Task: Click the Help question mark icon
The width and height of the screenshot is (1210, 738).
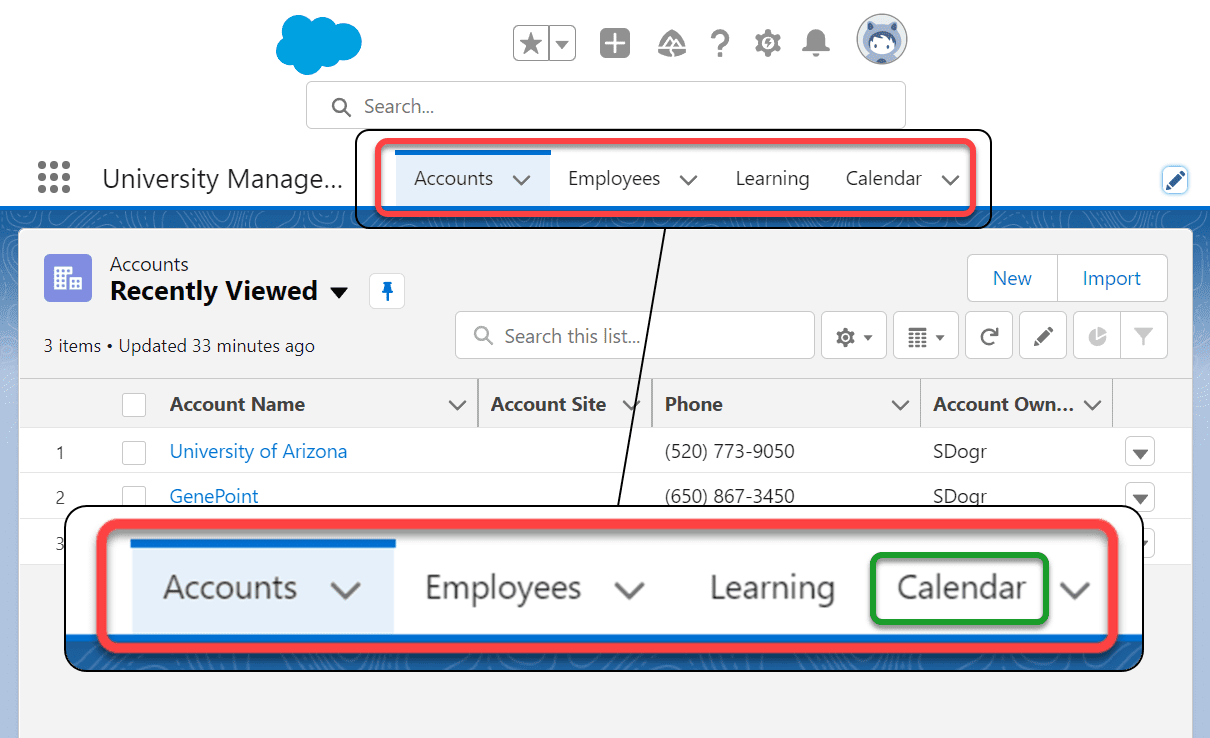Action: (720, 42)
